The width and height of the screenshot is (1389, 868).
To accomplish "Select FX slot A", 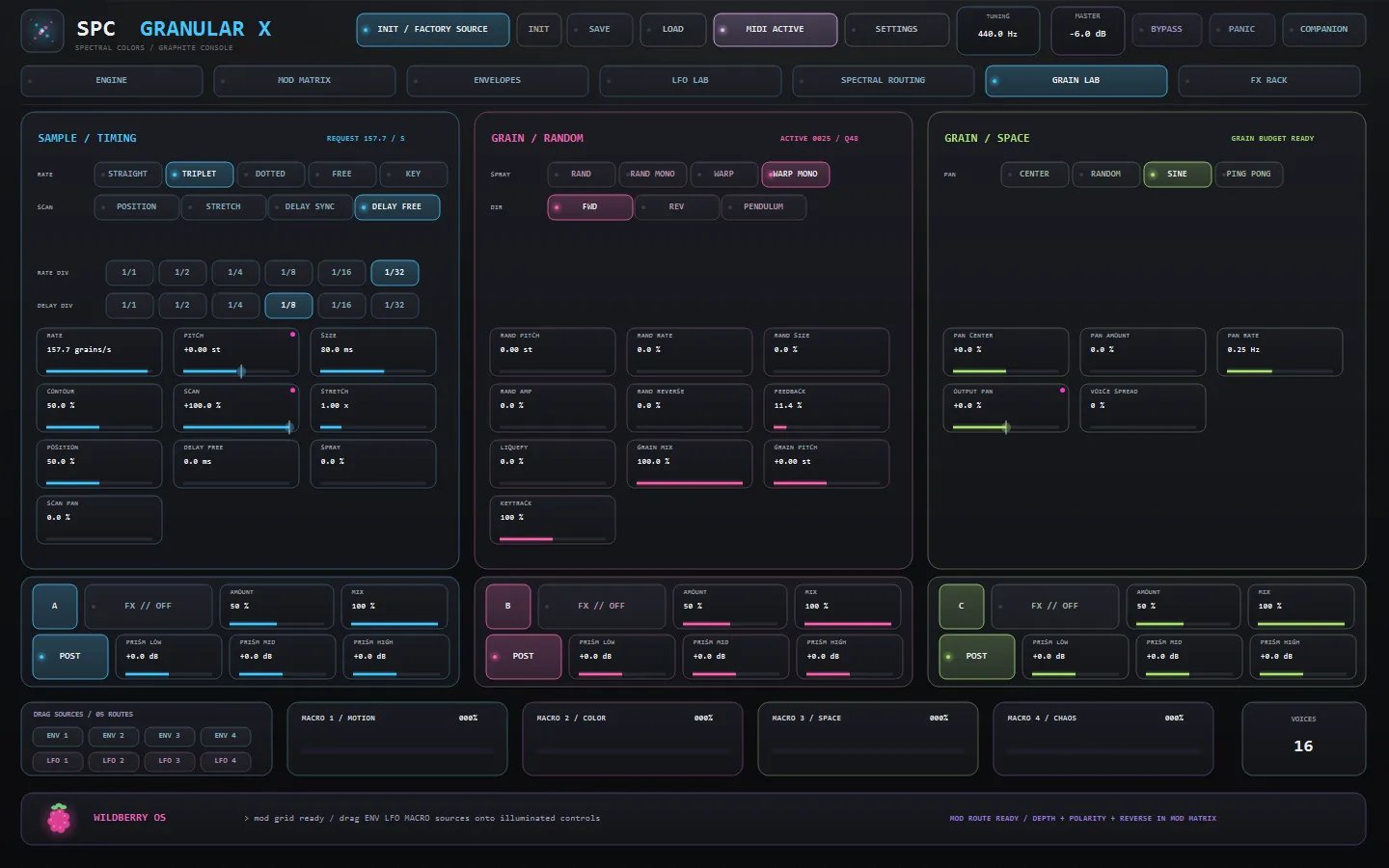I will (x=55, y=607).
